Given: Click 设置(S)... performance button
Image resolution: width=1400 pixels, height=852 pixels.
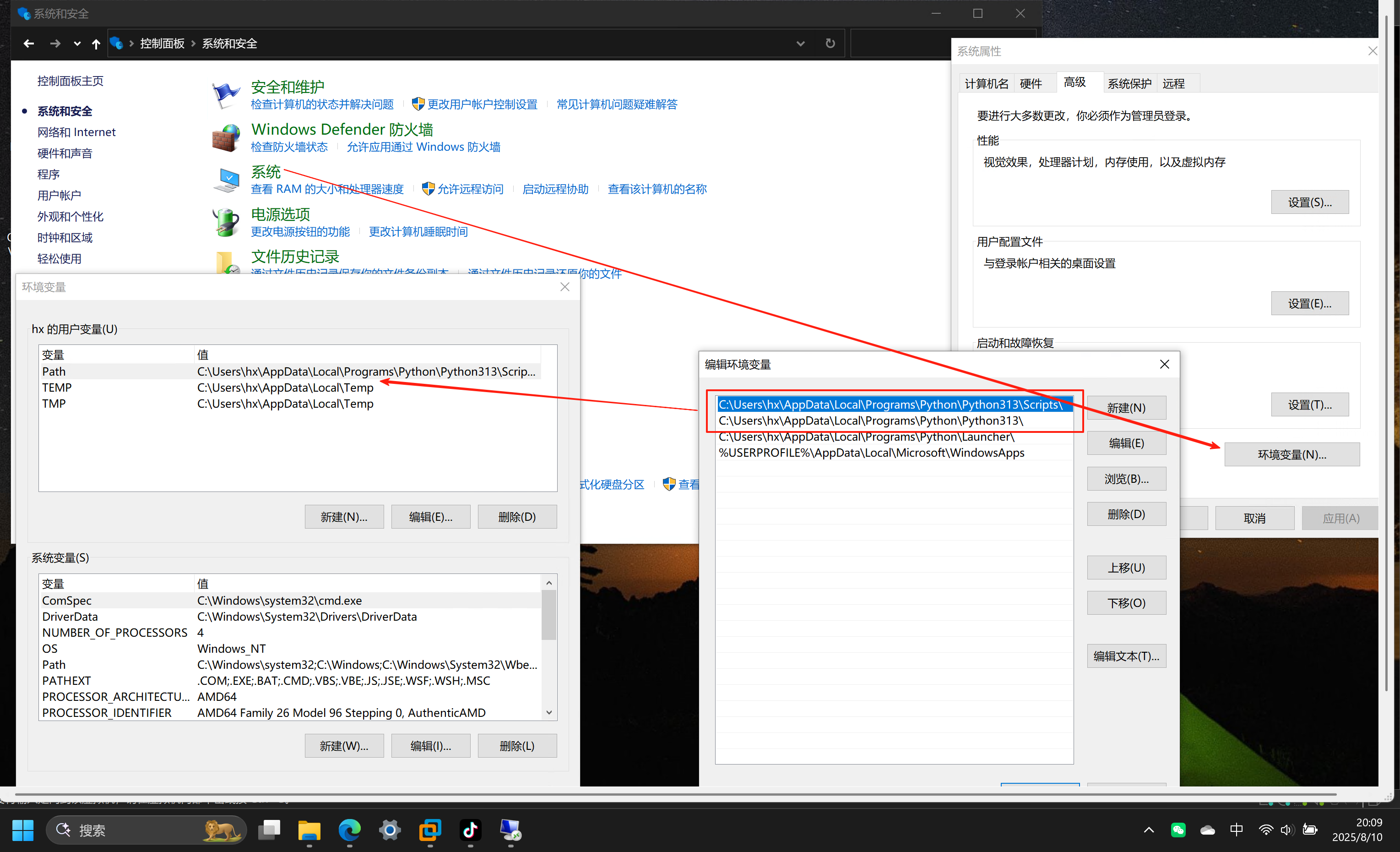Looking at the screenshot, I should (1310, 202).
